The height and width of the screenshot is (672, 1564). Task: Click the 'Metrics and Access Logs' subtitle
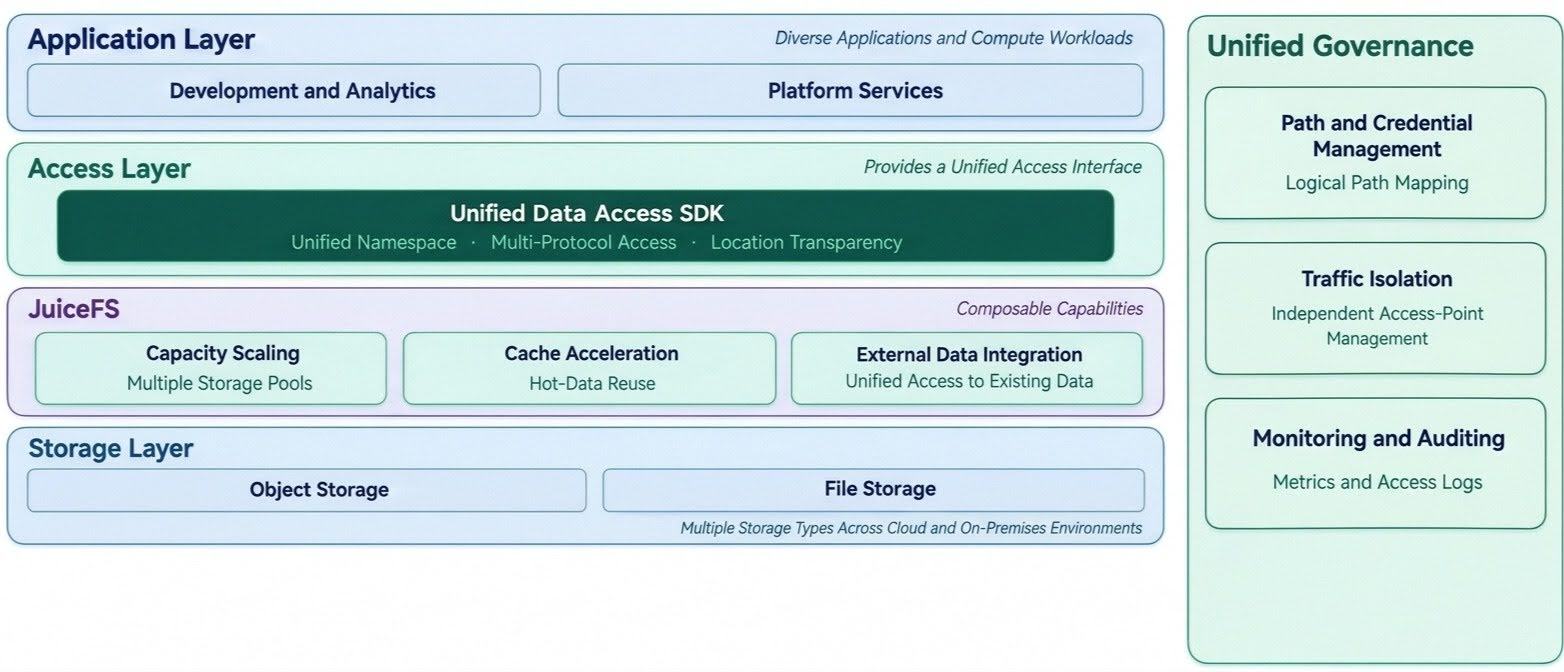click(1377, 482)
